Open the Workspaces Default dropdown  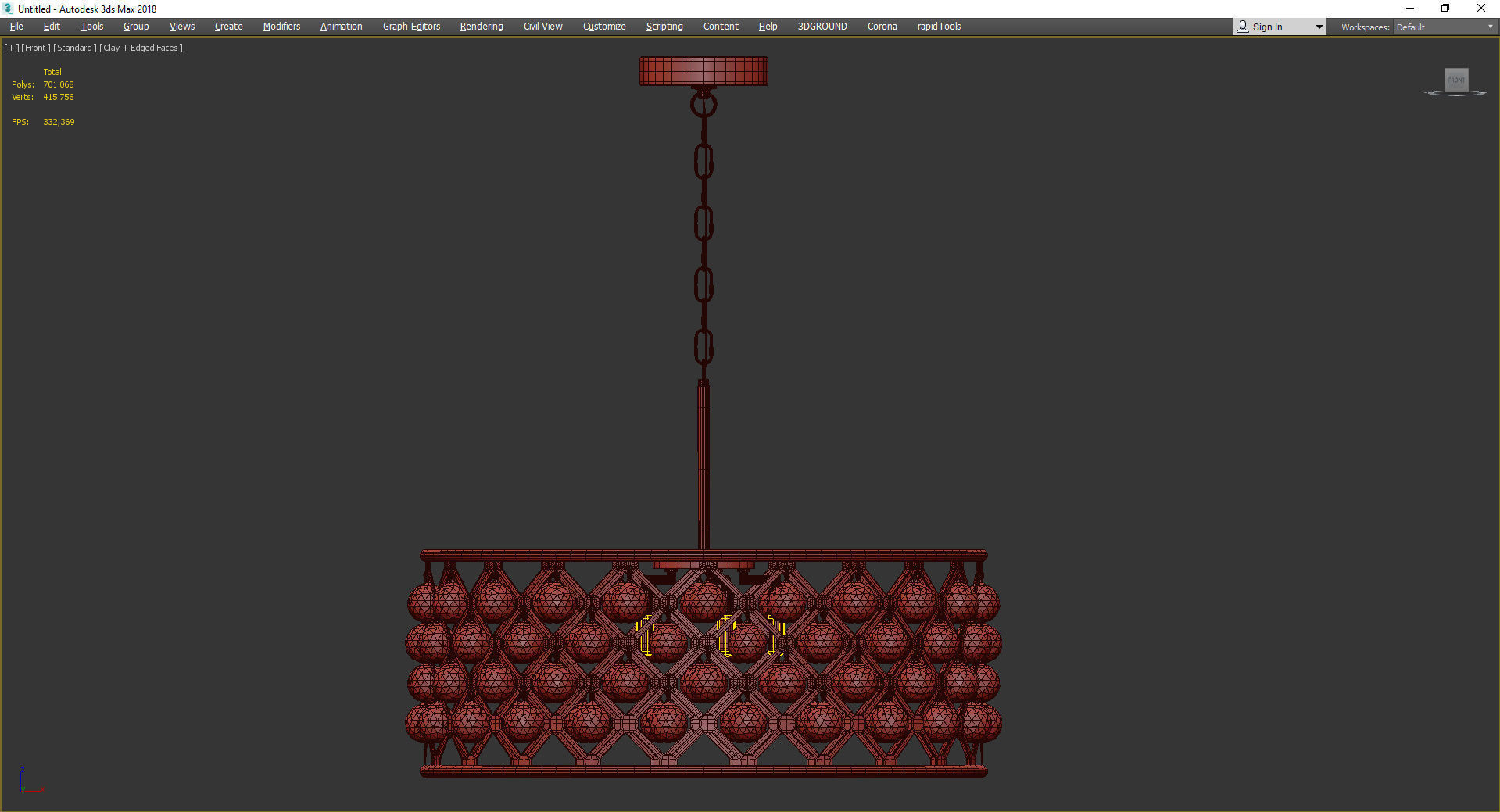tap(1444, 27)
